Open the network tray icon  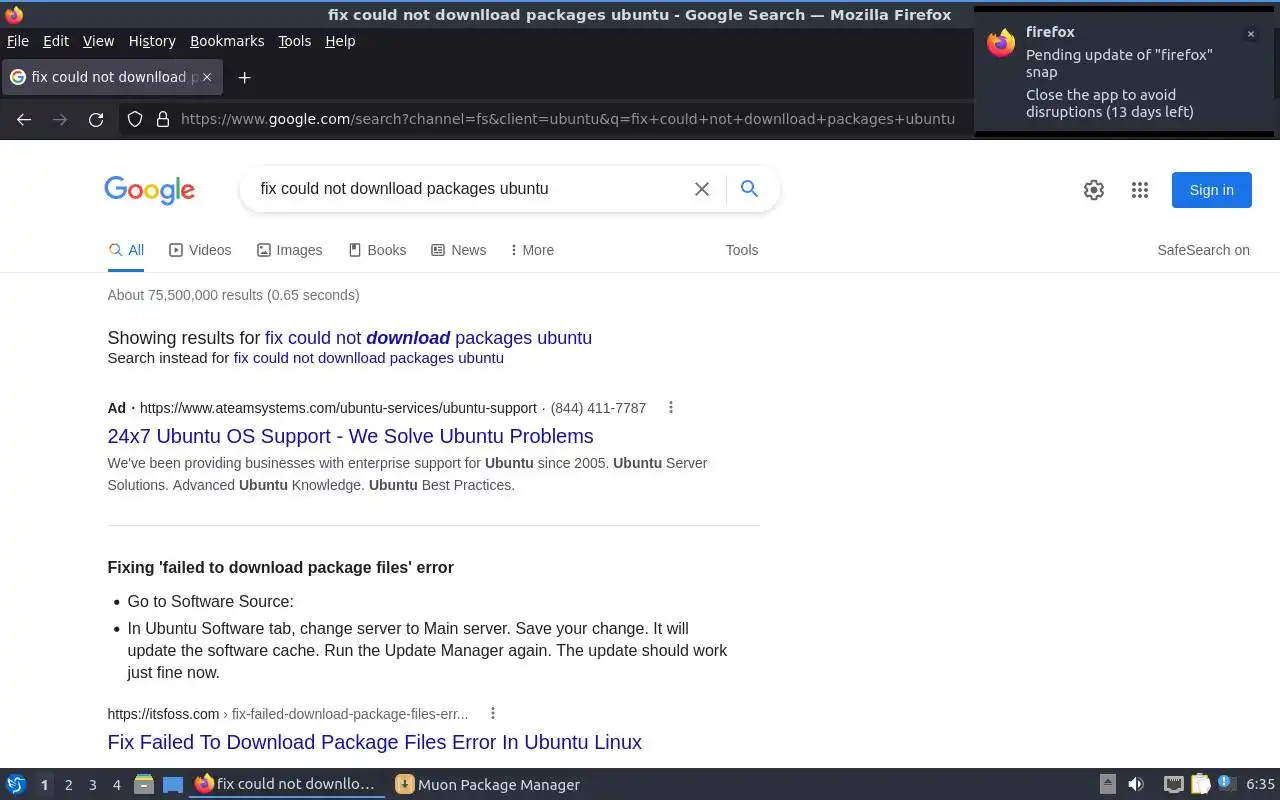point(1174,784)
